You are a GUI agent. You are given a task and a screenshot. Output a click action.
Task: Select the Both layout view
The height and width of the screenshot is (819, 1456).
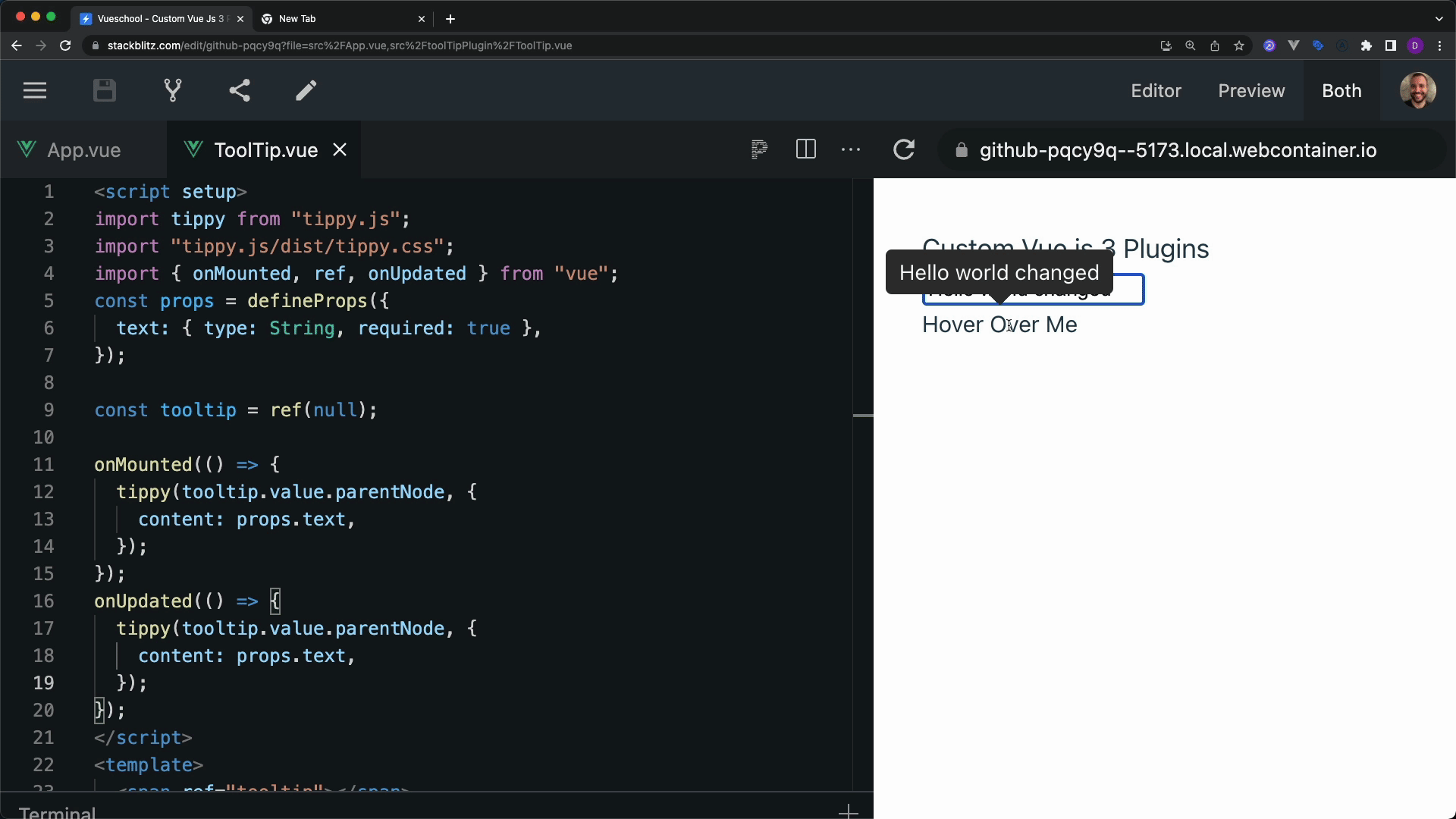tap(1341, 91)
